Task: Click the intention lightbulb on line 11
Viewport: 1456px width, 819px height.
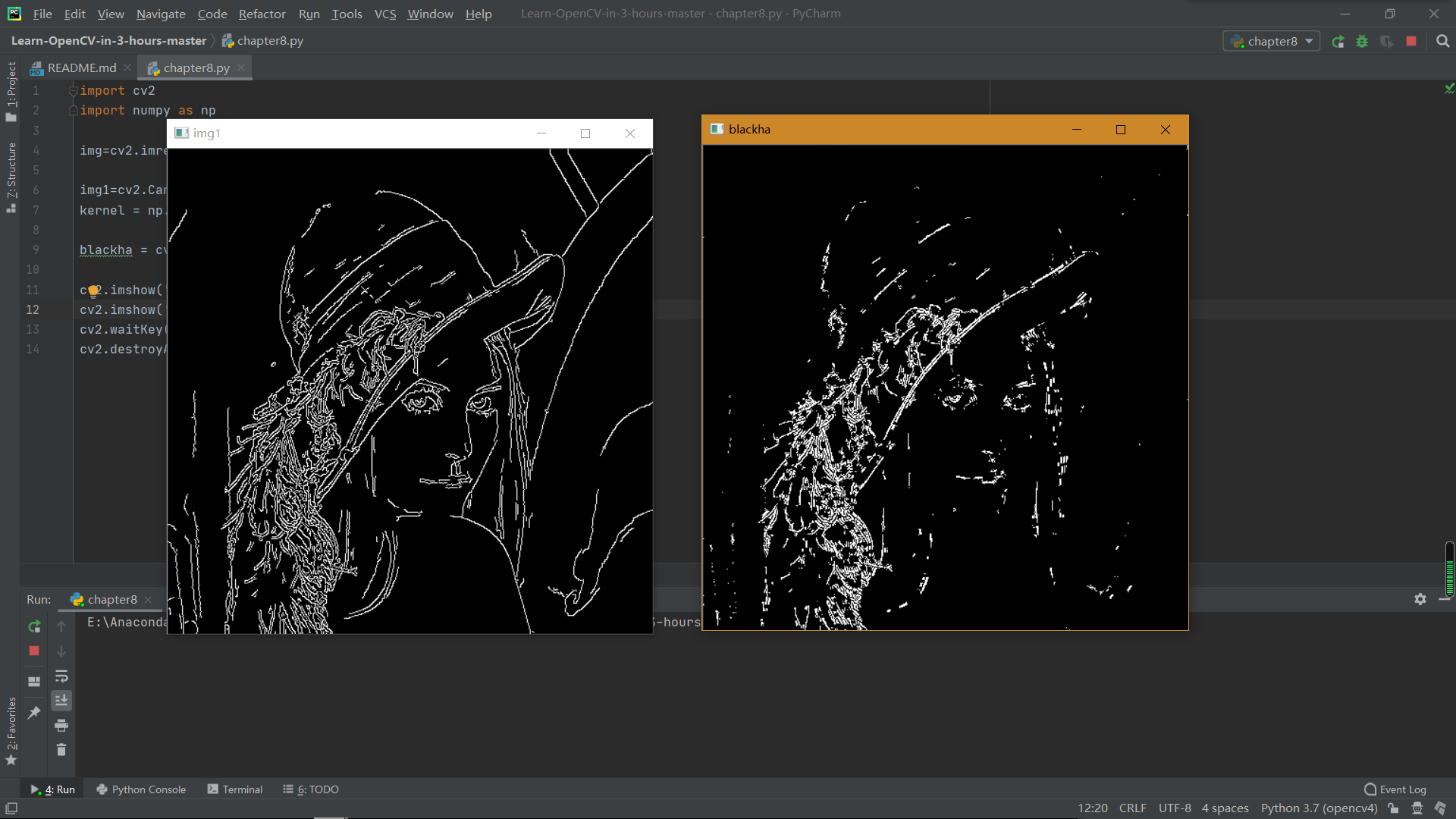Action: (93, 290)
